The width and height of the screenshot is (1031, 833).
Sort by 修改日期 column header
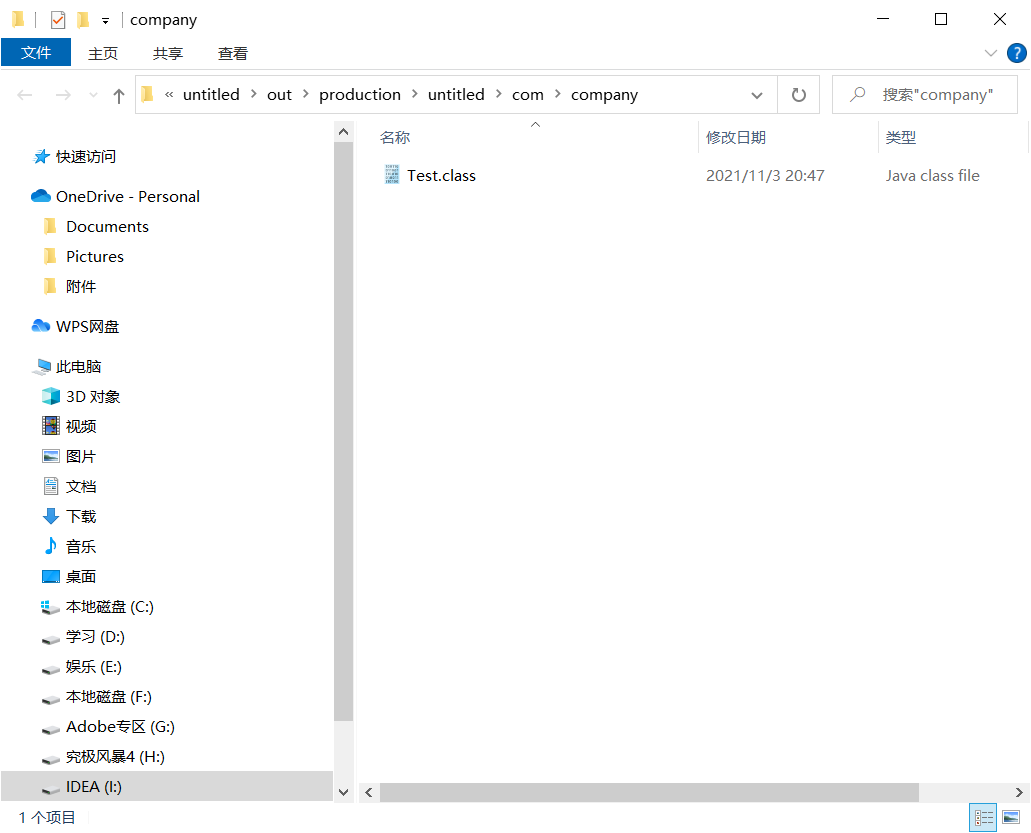pyautogui.click(x=736, y=137)
